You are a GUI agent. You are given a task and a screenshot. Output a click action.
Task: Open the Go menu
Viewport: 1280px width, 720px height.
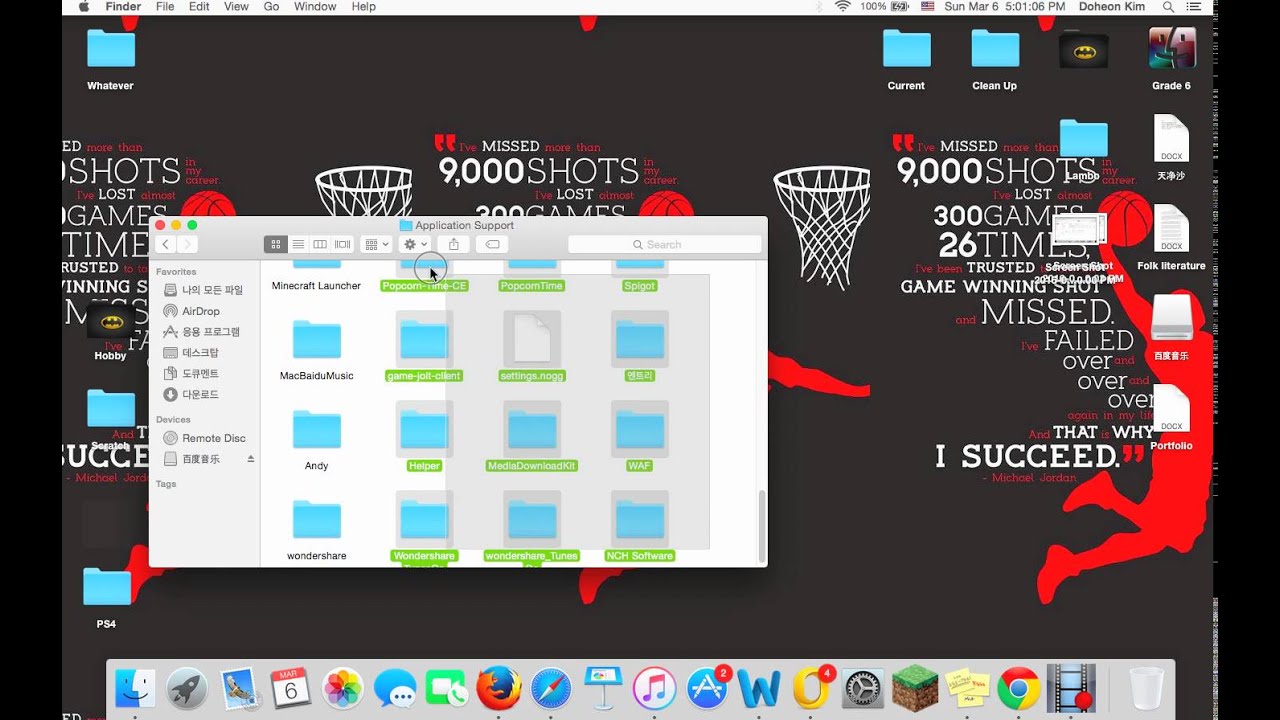tap(271, 7)
